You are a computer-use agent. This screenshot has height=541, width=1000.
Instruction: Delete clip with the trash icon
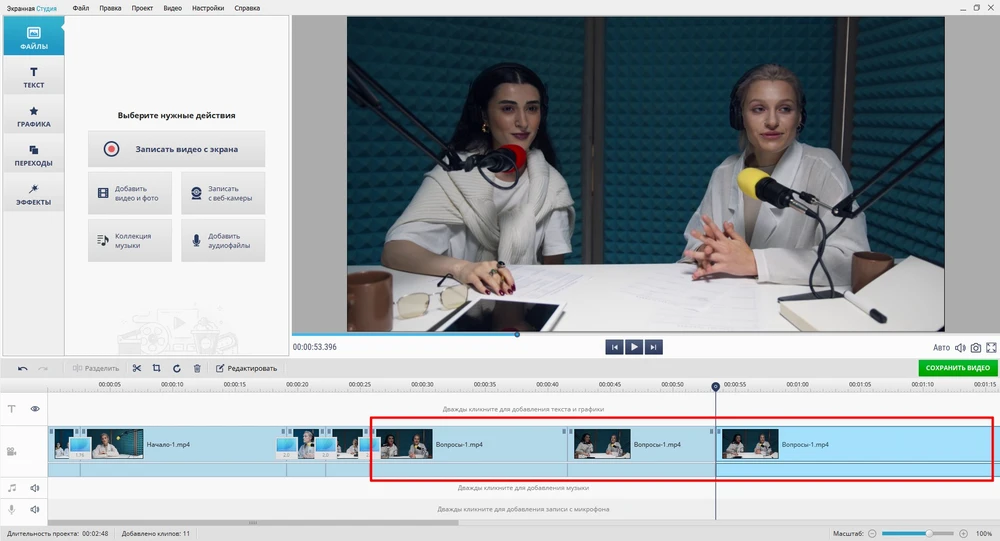pos(197,368)
